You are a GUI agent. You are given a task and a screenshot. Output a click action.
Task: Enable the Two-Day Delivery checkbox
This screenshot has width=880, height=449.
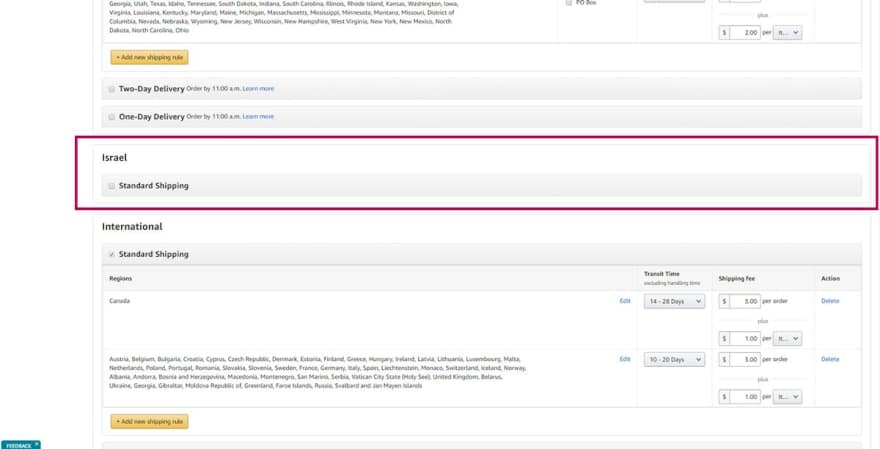coord(111,89)
